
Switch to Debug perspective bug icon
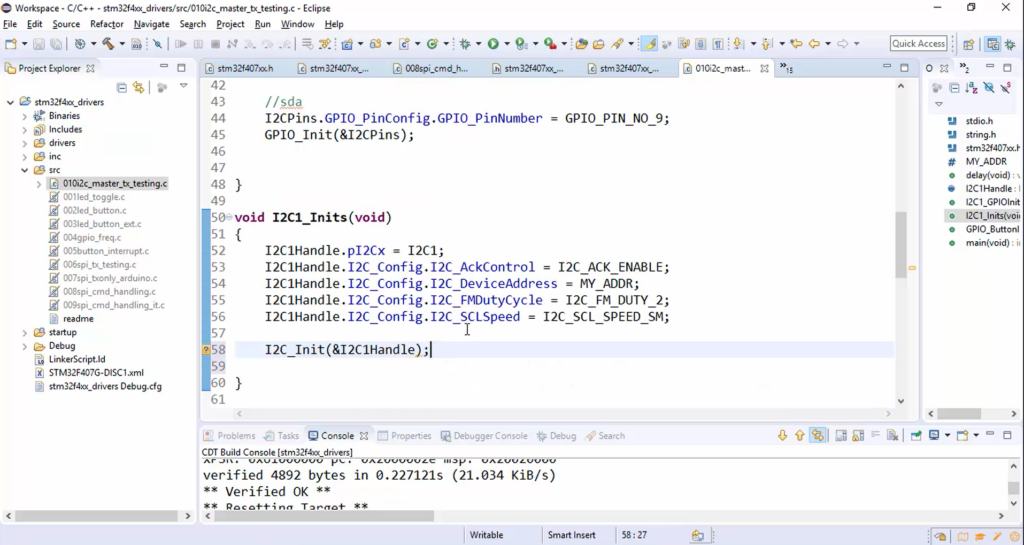coord(1010,44)
